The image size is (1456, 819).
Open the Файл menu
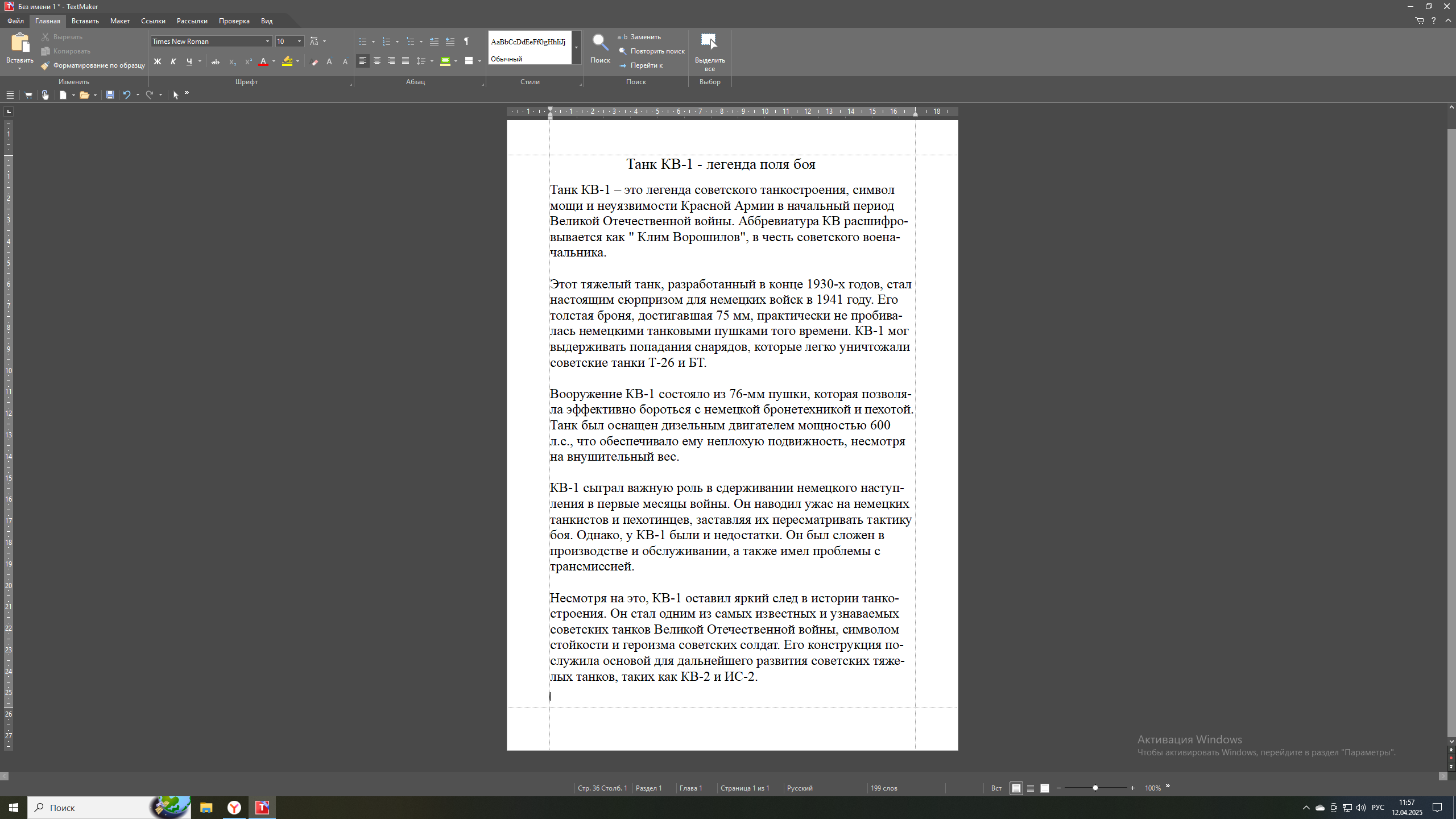coord(15,21)
